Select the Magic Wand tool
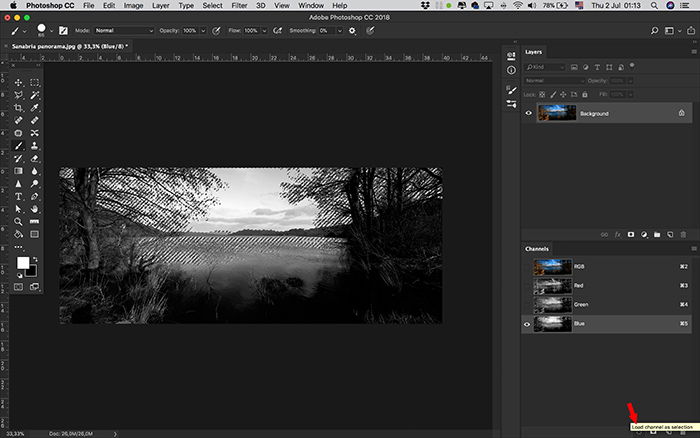This screenshot has width=700, height=438. (34, 95)
